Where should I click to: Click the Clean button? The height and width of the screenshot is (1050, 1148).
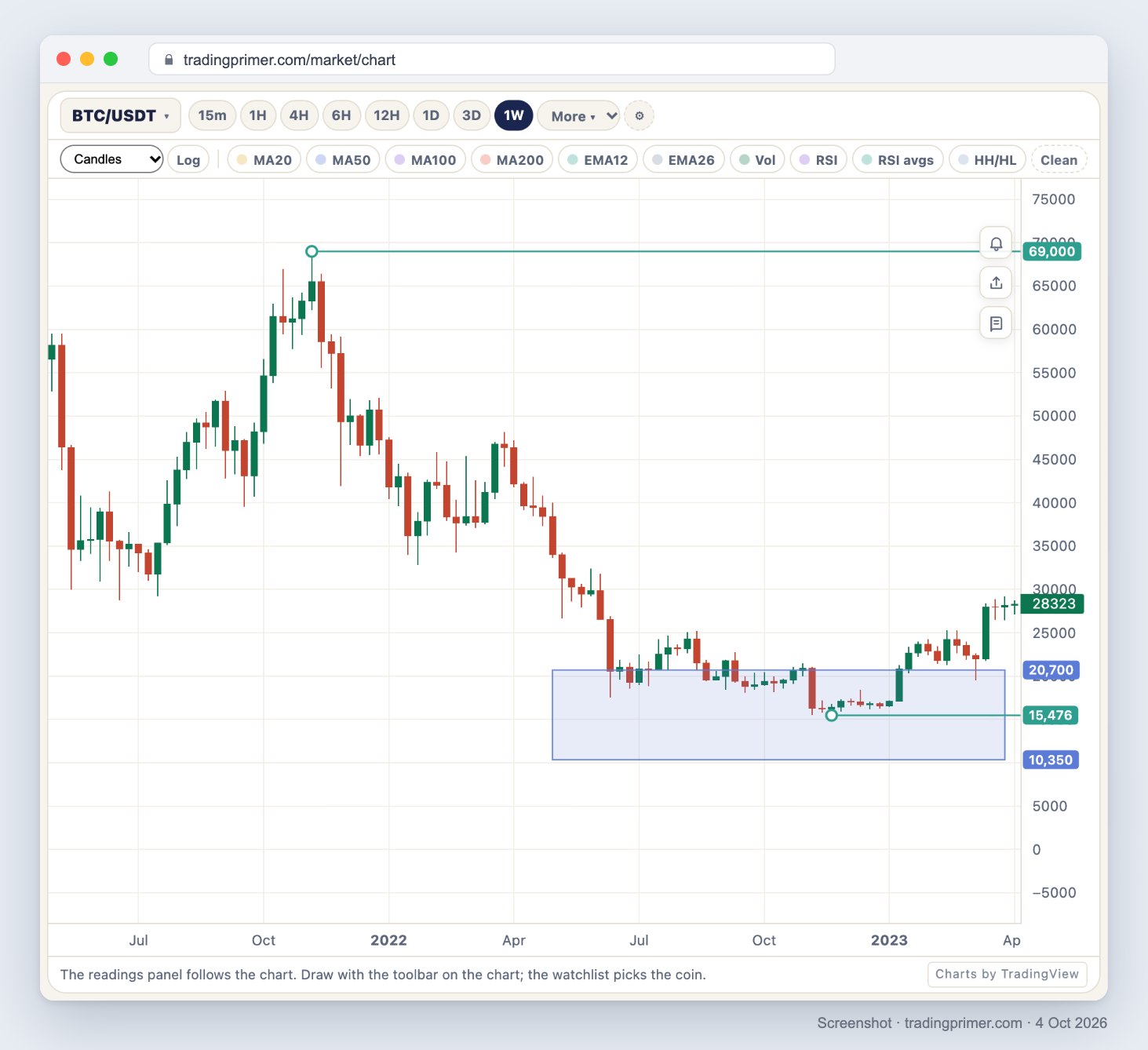pyautogui.click(x=1059, y=160)
